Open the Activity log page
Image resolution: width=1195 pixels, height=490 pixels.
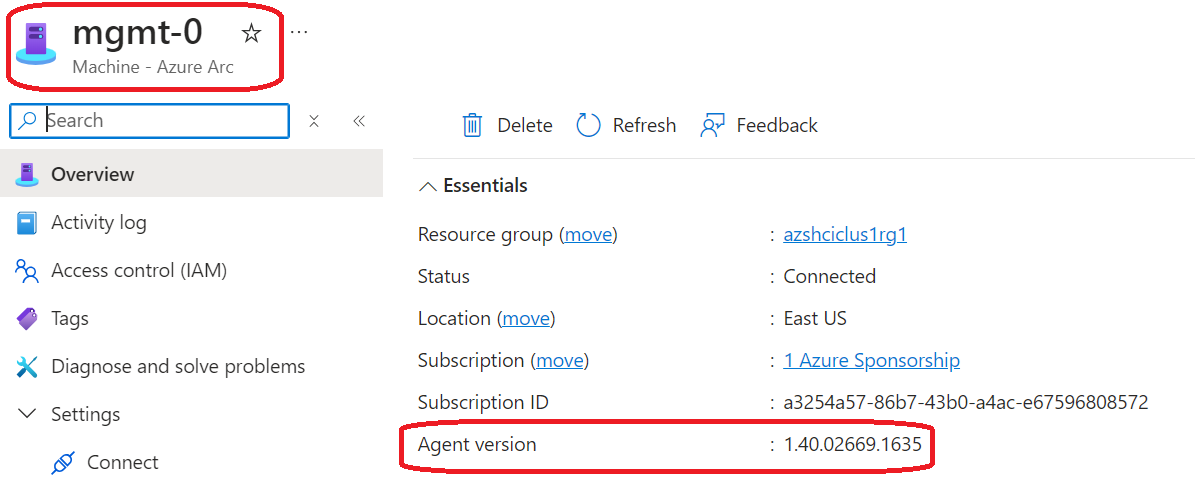[x=98, y=222]
